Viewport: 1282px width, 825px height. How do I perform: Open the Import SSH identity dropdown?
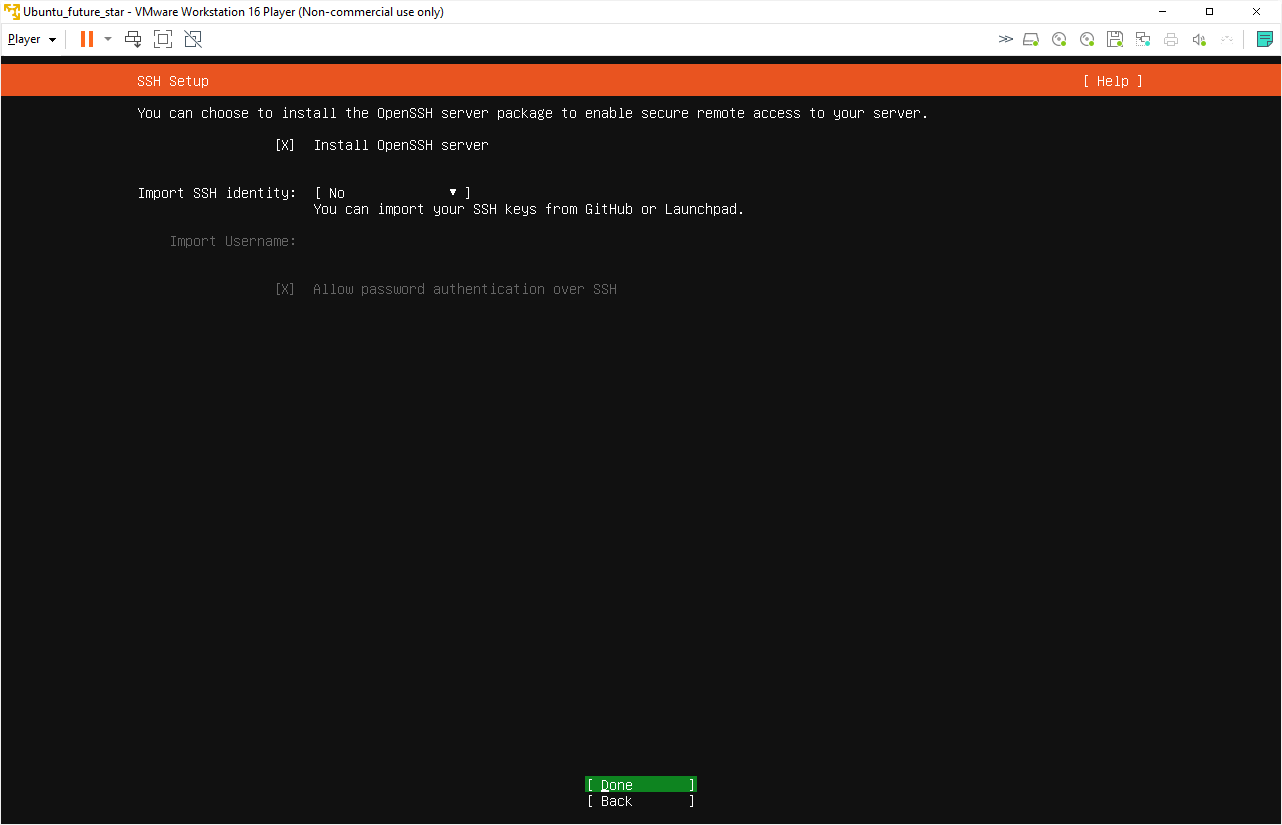tap(392, 193)
